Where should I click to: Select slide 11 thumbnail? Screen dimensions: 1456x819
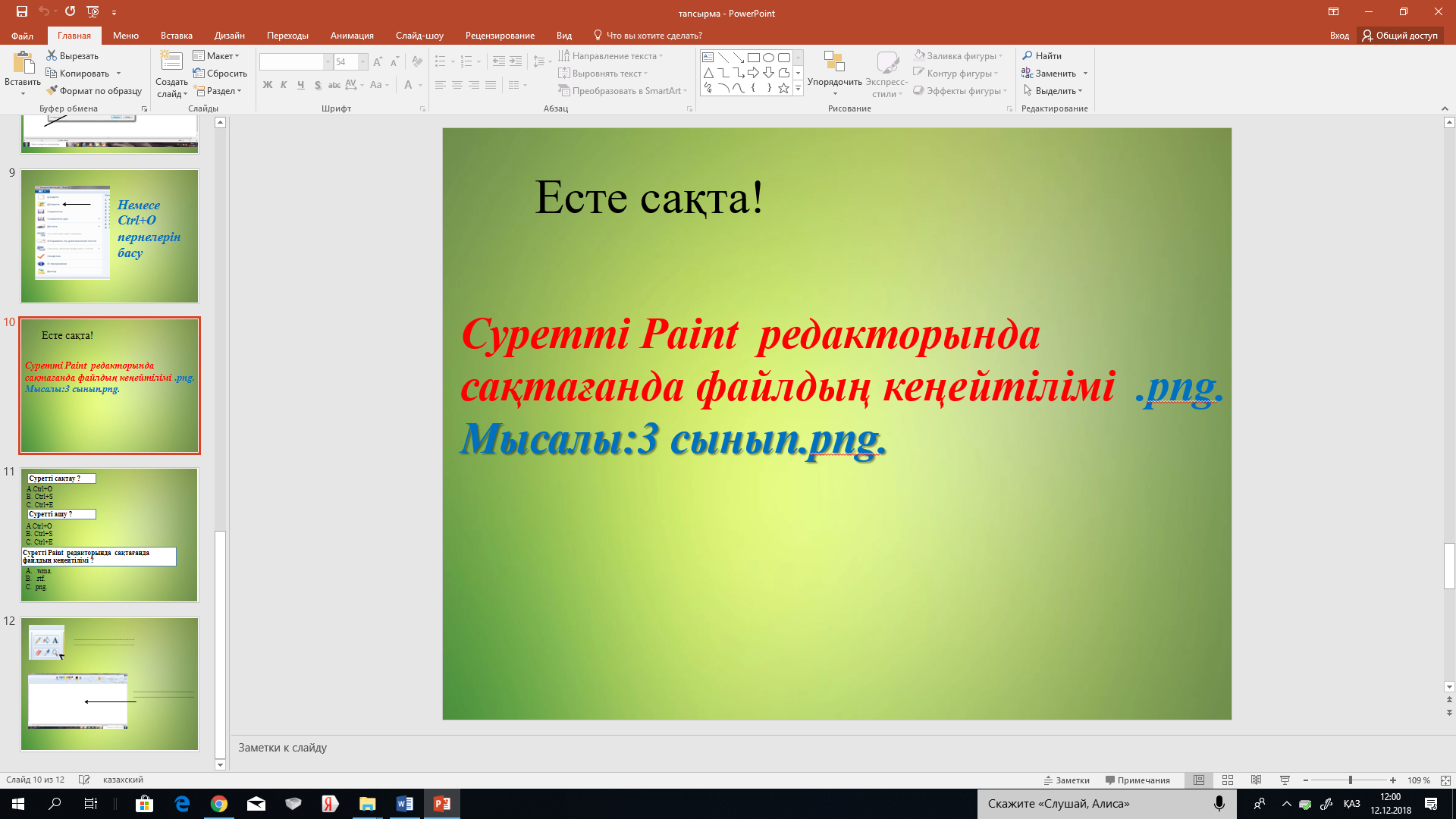(x=109, y=535)
